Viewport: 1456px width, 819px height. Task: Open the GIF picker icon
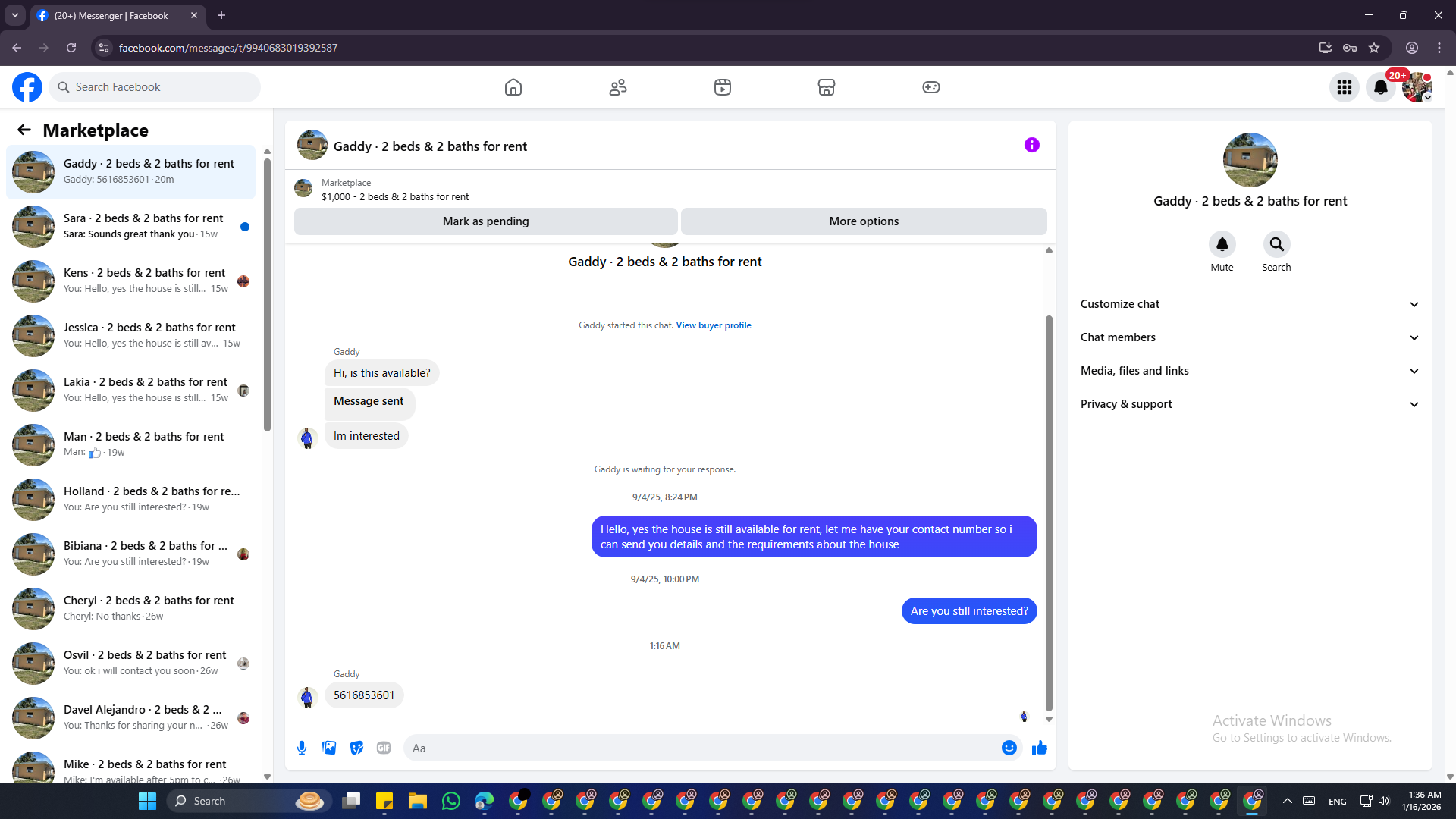click(384, 748)
